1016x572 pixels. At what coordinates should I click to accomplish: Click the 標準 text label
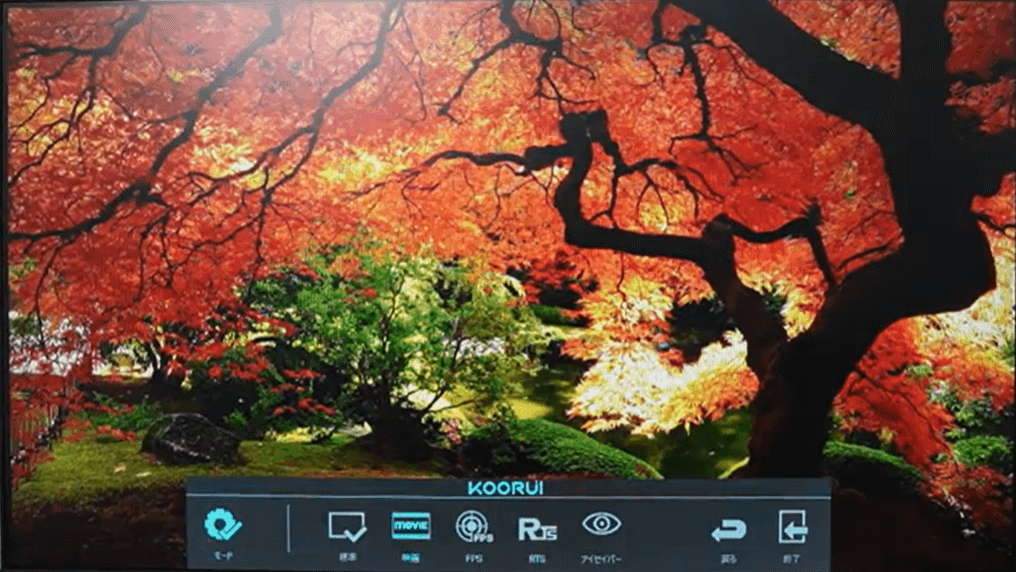tap(347, 556)
